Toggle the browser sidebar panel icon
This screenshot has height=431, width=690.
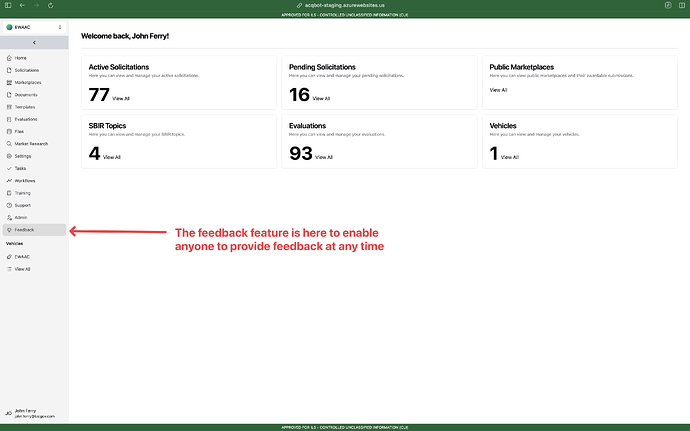pyautogui.click(x=8, y=5)
